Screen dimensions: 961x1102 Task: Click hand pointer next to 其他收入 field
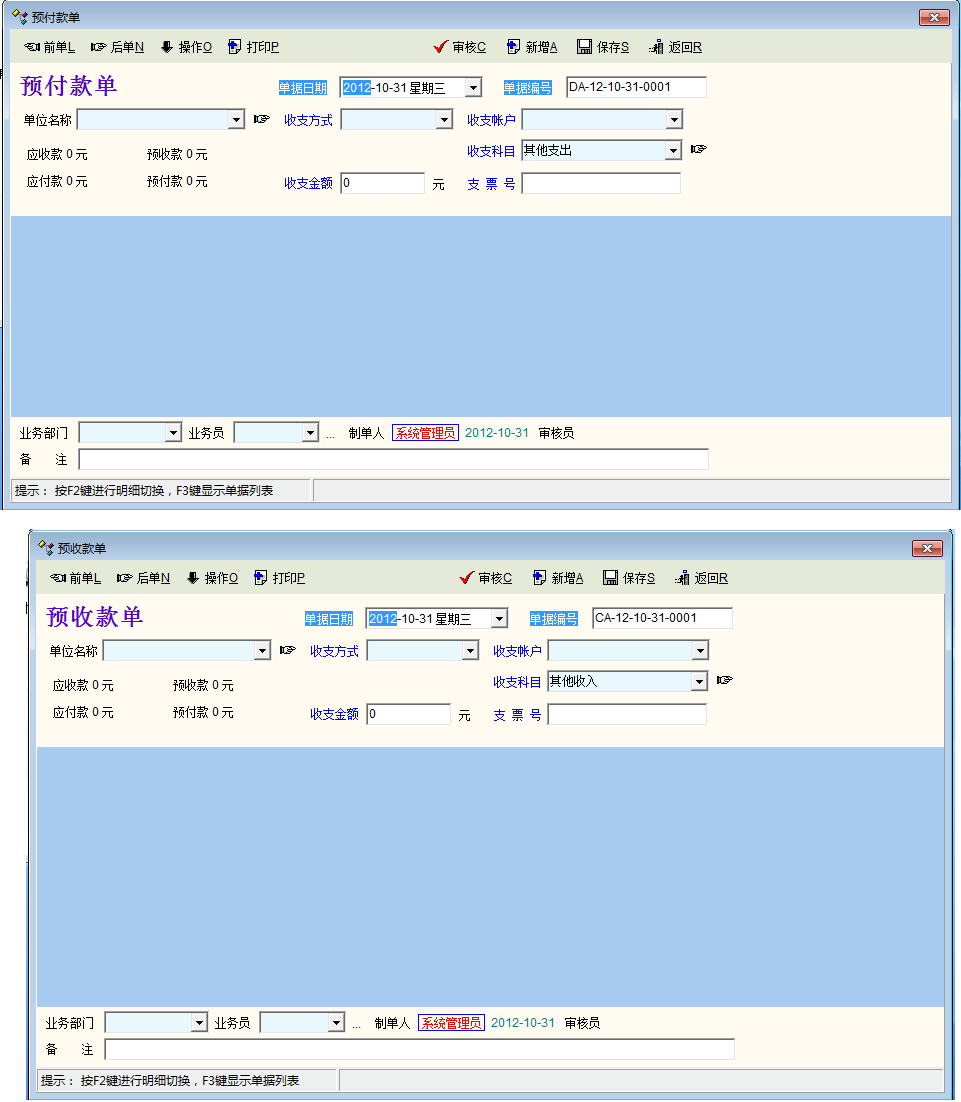click(725, 680)
